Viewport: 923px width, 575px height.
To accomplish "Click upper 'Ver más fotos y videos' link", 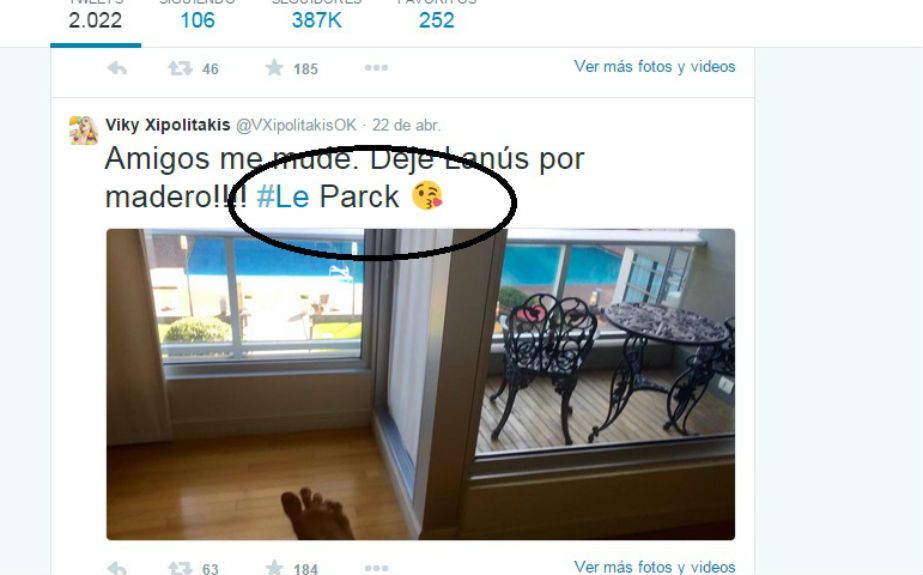I will (655, 67).
